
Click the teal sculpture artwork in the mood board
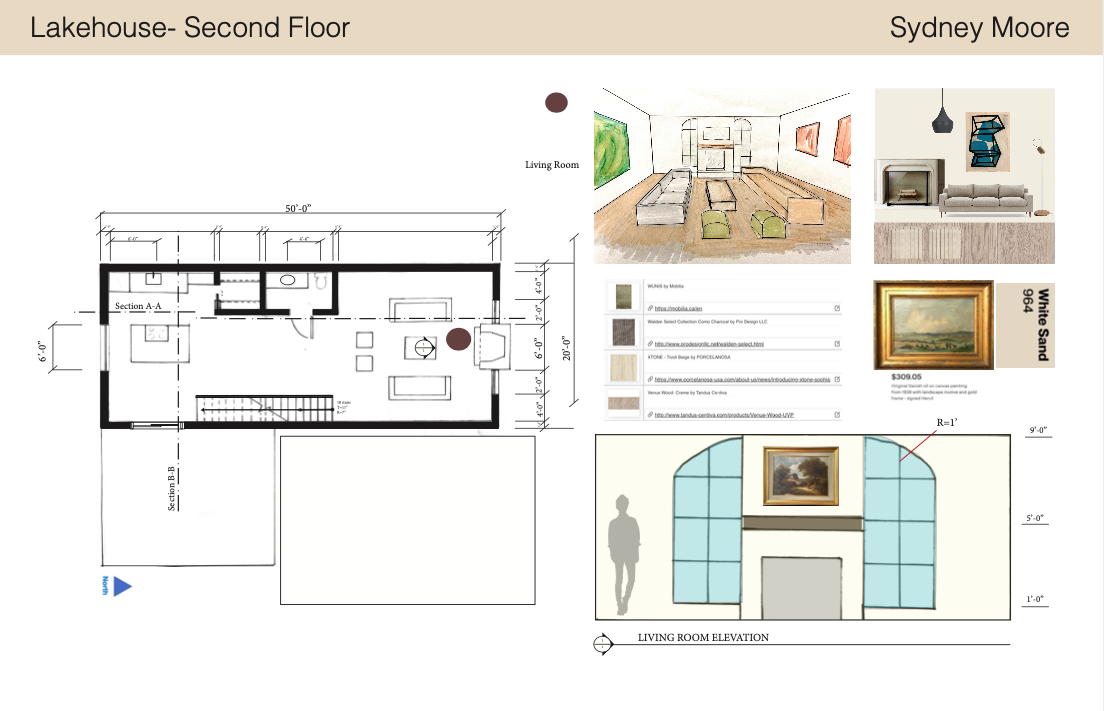point(986,141)
